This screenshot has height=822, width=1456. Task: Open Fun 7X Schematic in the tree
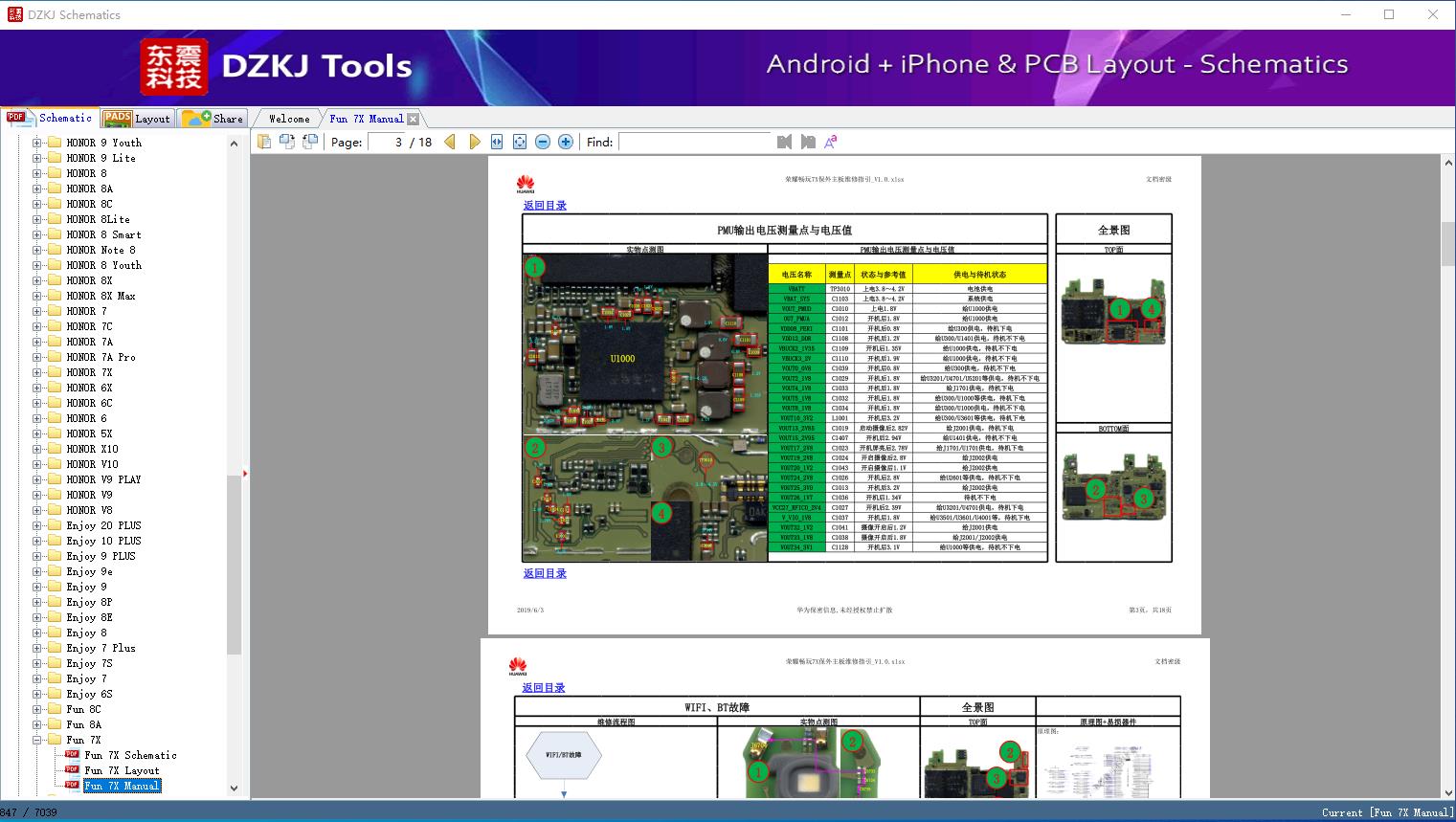tap(130, 755)
